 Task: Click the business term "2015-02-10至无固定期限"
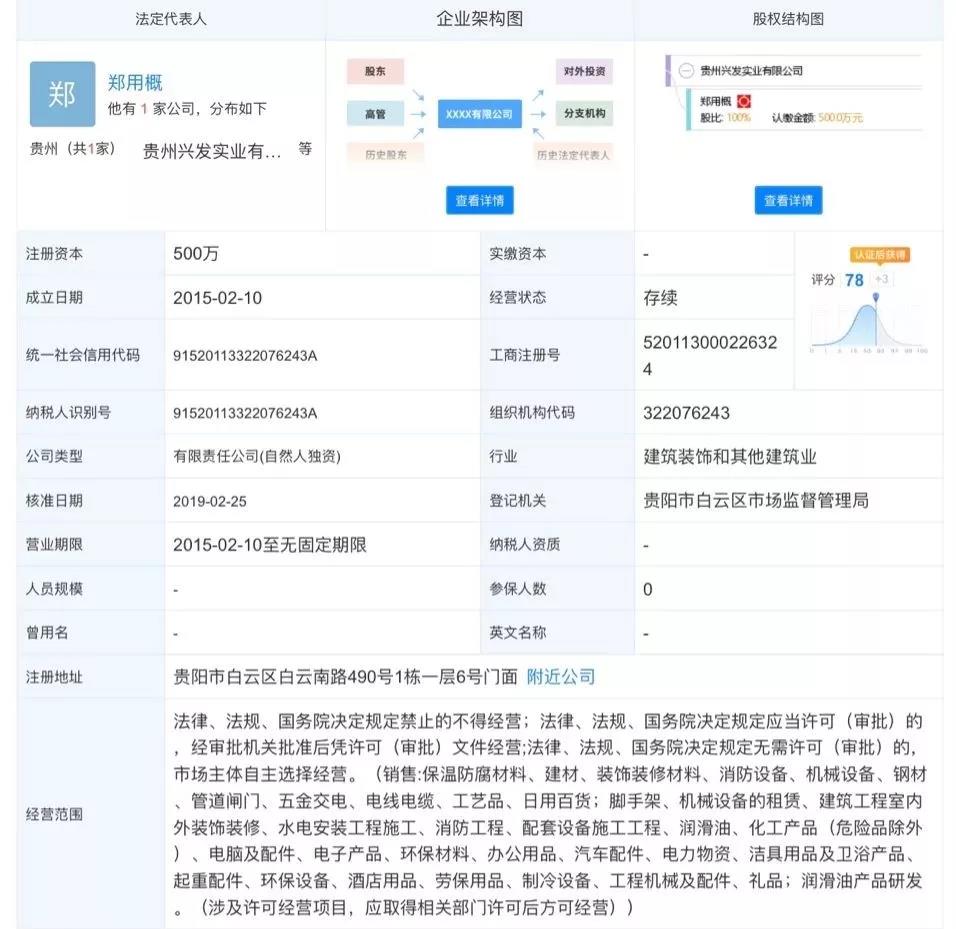click(x=270, y=545)
